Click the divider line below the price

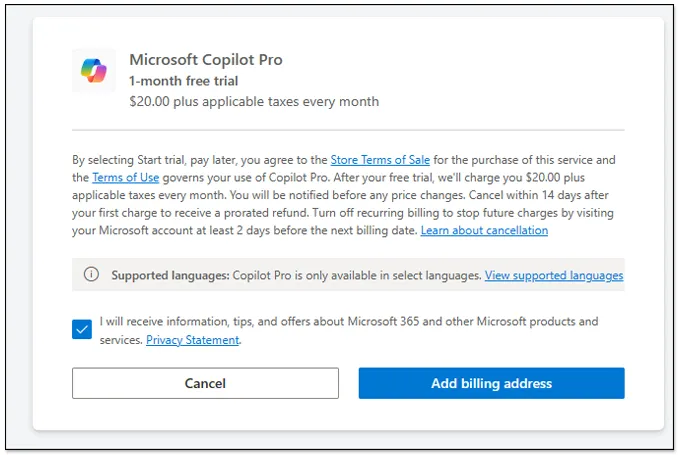pyautogui.click(x=348, y=129)
